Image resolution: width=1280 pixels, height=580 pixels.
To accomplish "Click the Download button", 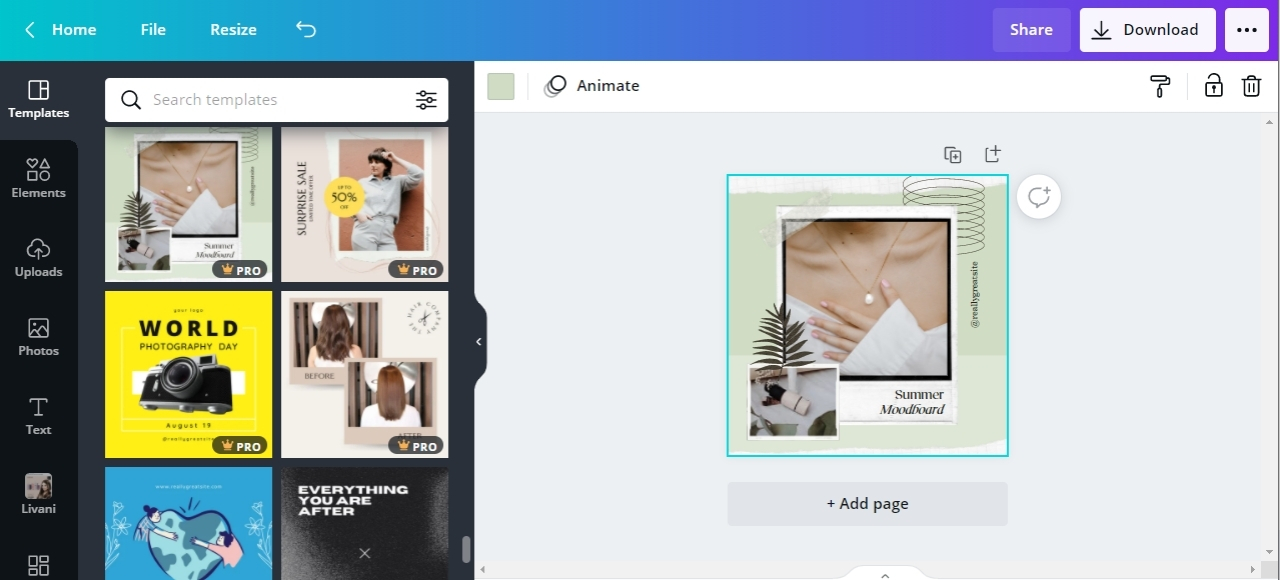I will (1147, 30).
